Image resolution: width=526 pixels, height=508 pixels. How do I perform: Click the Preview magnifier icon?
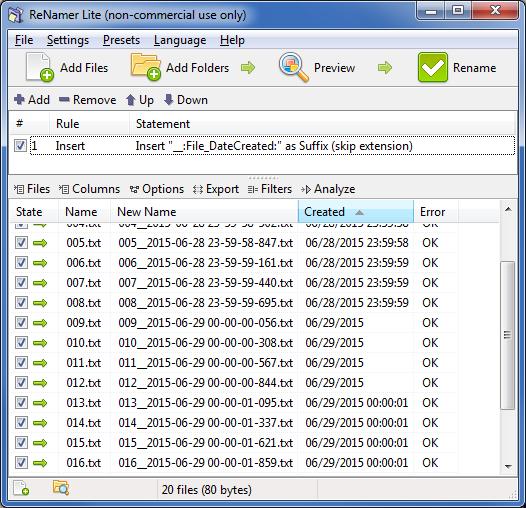pyautogui.click(x=294, y=67)
